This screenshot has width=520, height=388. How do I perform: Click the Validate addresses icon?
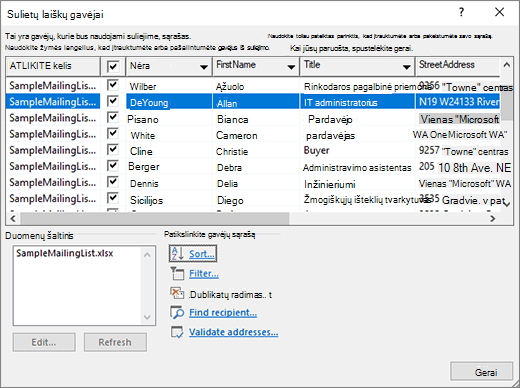coord(177,332)
